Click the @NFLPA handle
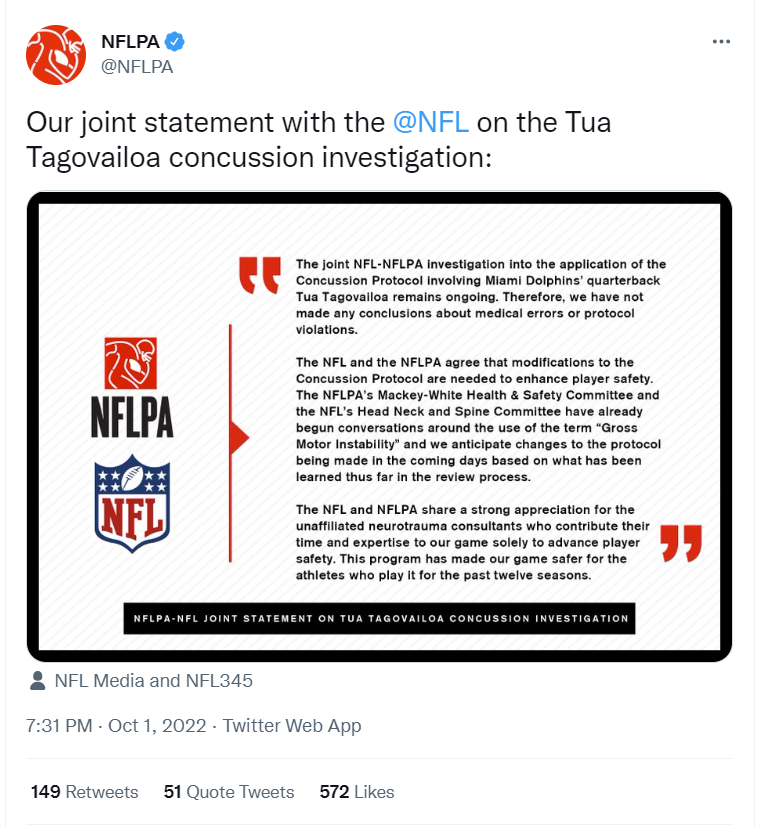The height and width of the screenshot is (827, 761). pyautogui.click(x=137, y=67)
